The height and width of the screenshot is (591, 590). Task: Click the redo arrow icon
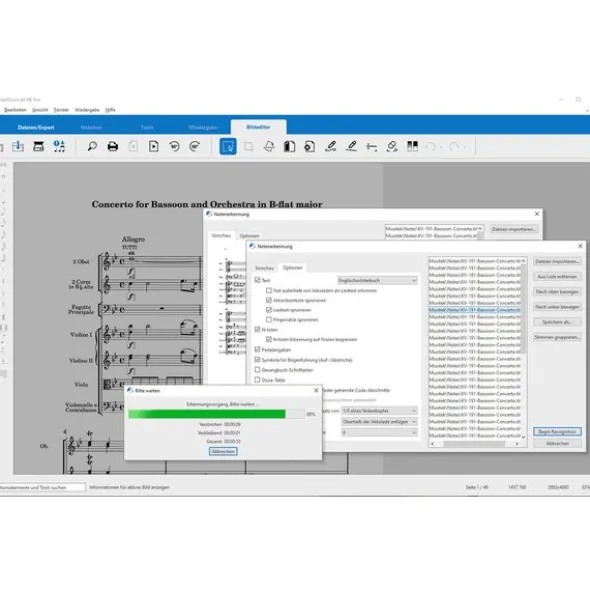click(x=454, y=146)
